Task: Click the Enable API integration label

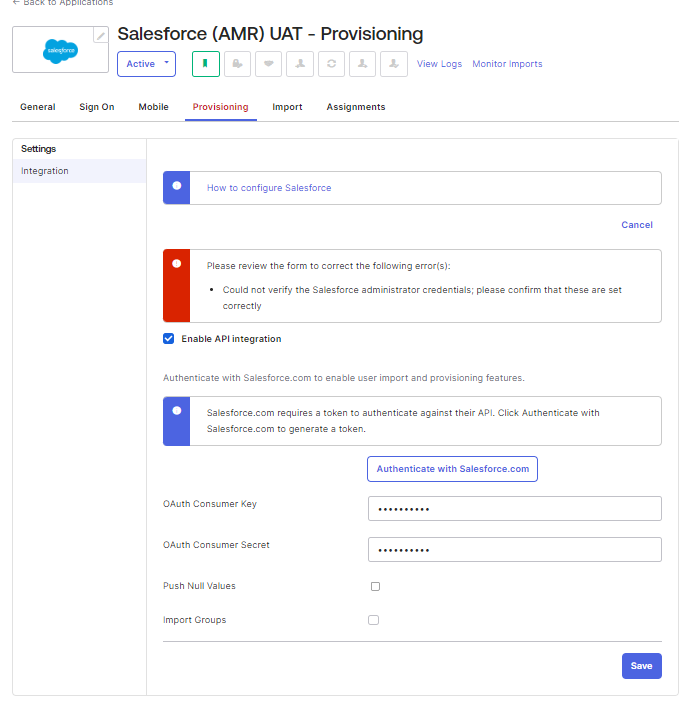Action: 231,339
